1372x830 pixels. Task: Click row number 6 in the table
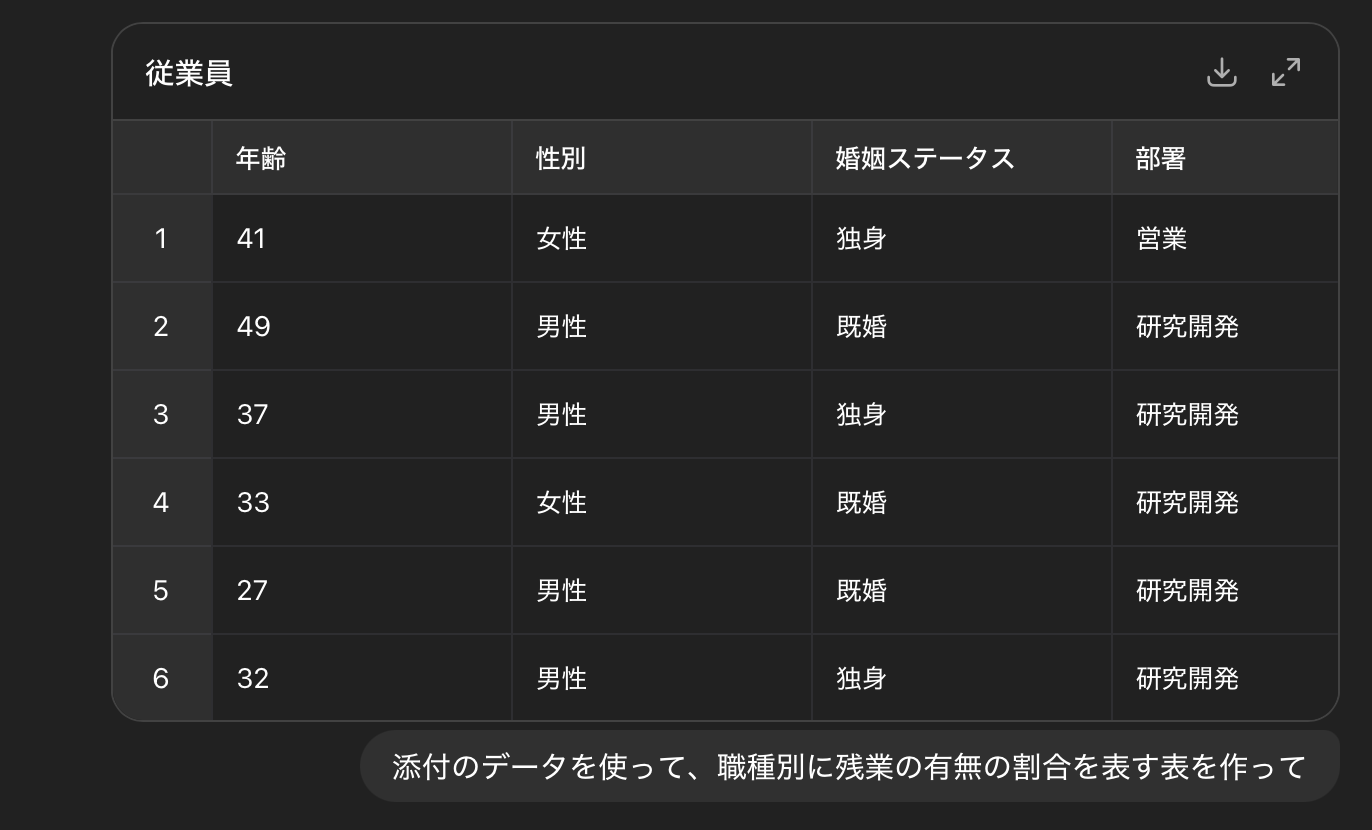pyautogui.click(x=161, y=678)
